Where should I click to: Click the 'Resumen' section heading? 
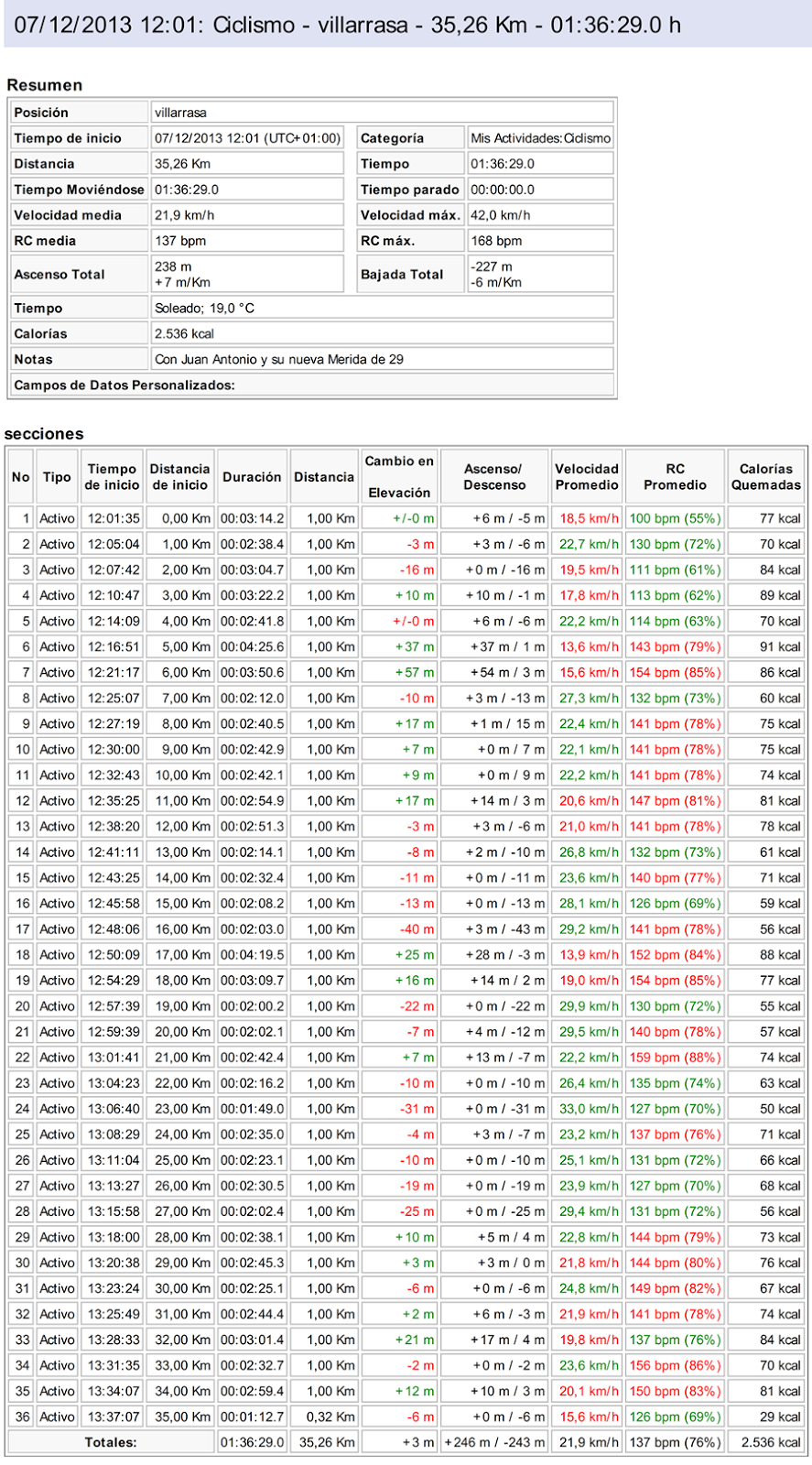(x=44, y=85)
